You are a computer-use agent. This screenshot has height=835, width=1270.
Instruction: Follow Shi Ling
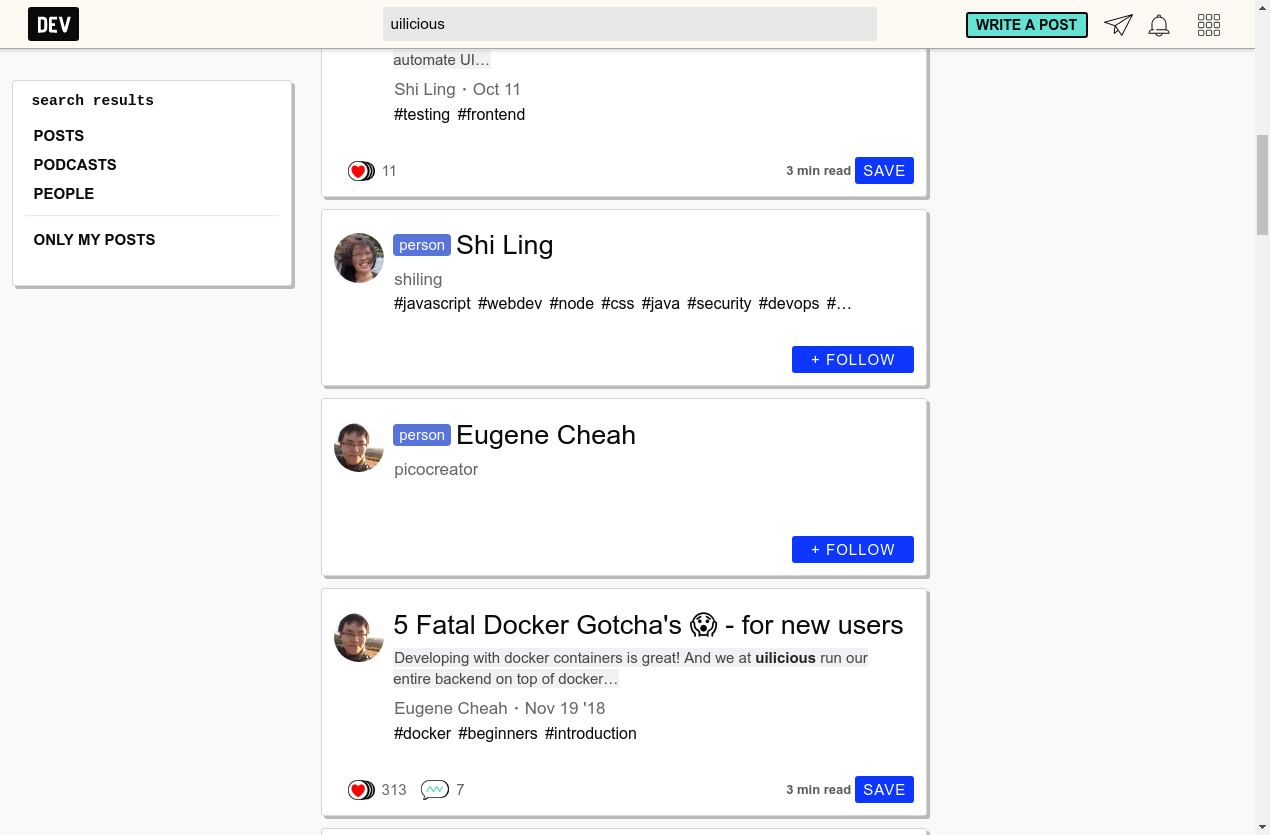[x=852, y=360]
